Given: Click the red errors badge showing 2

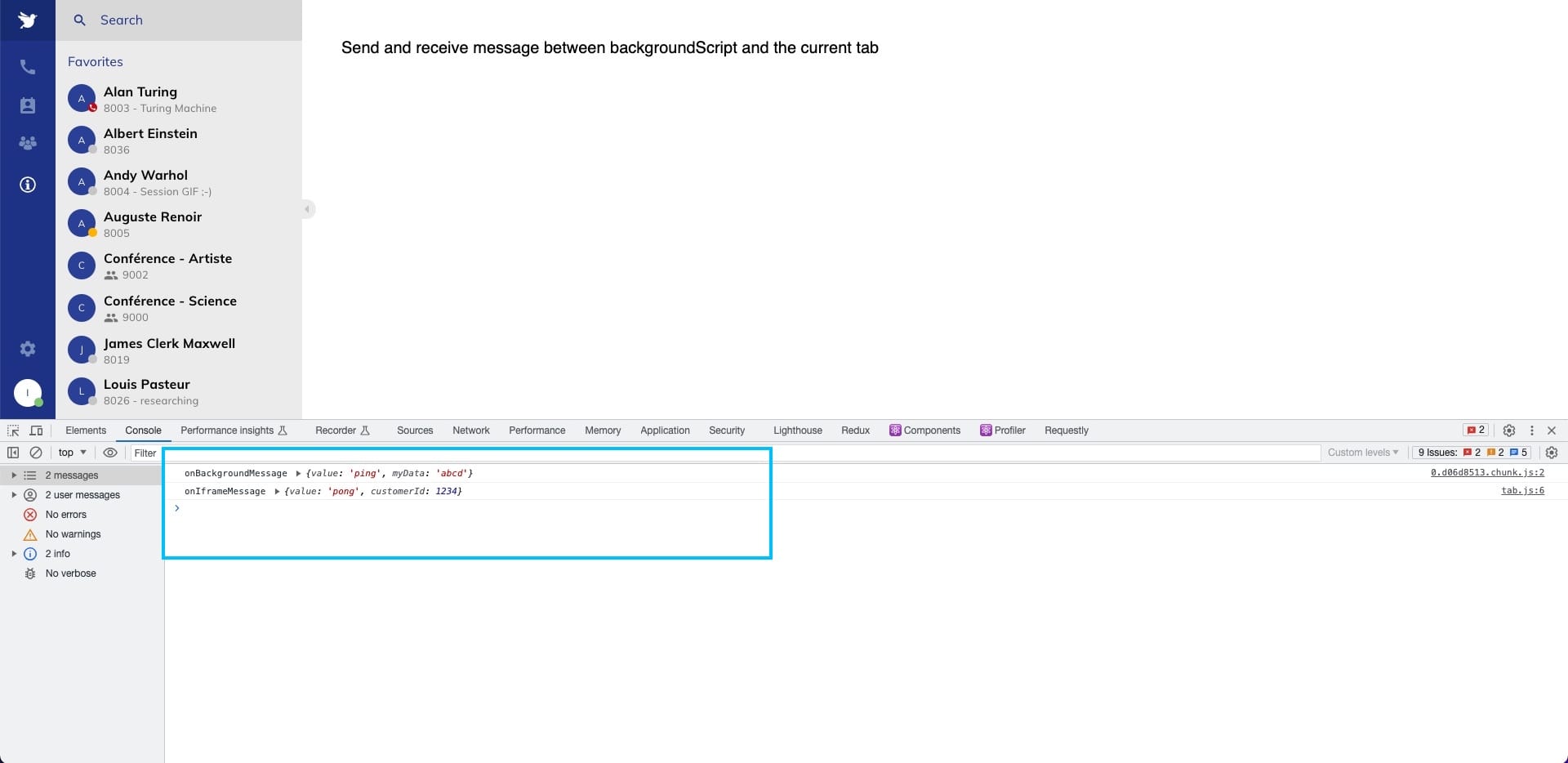Looking at the screenshot, I should tap(1476, 430).
